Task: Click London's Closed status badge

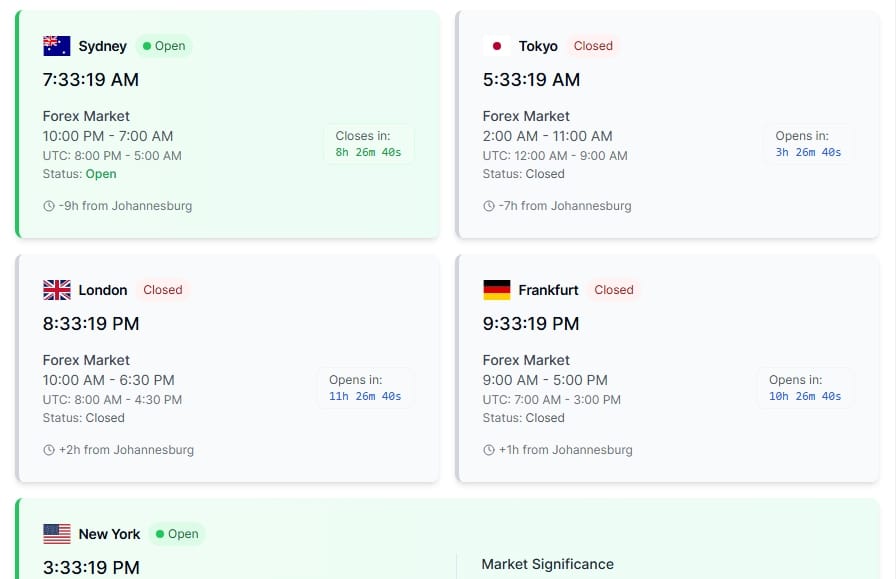Action: [x=162, y=290]
